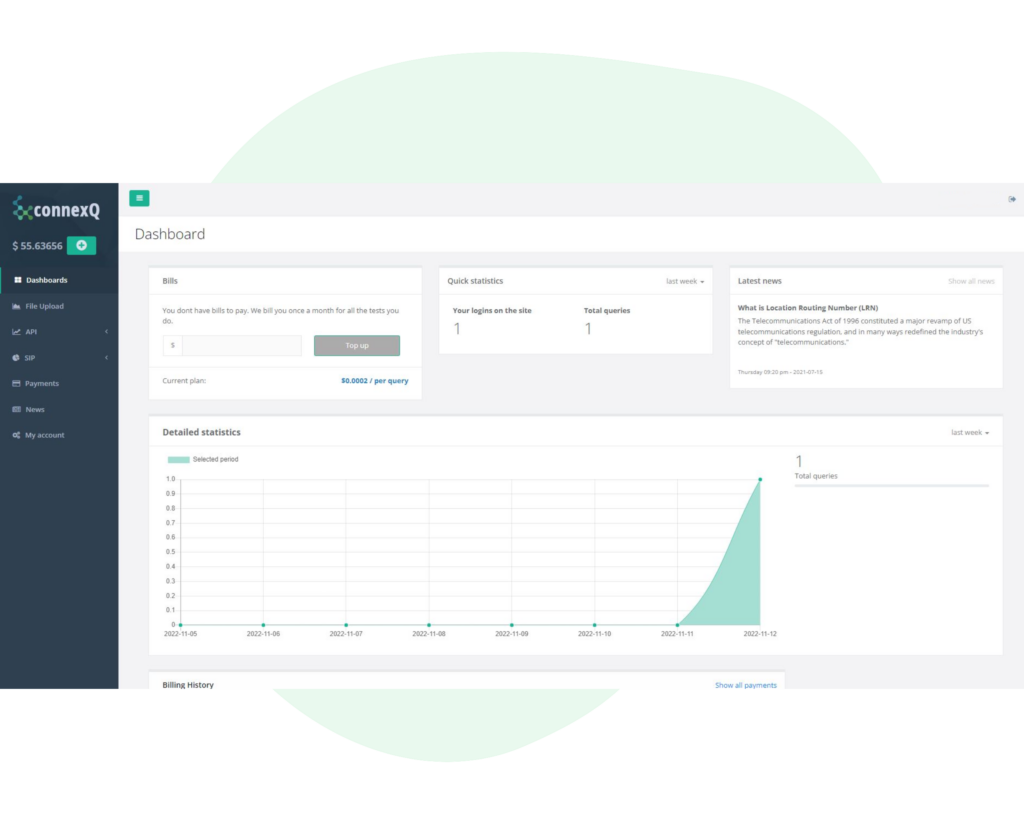1024x836 pixels.
Task: Click the logout icon at top right
Action: pos(1011,200)
